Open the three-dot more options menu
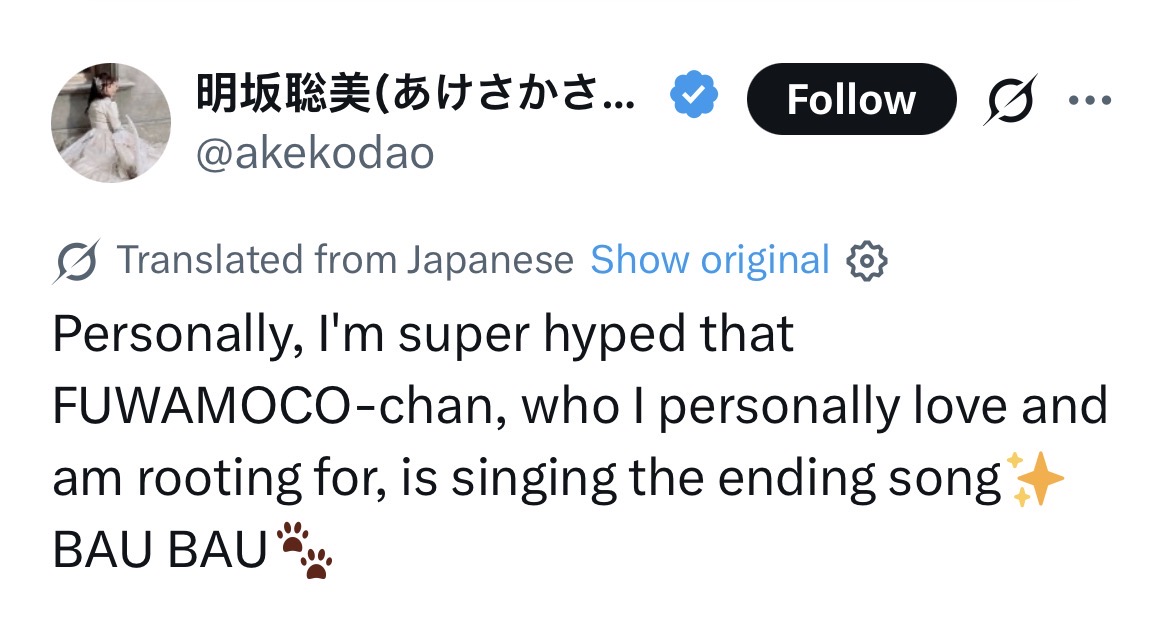 click(1090, 100)
